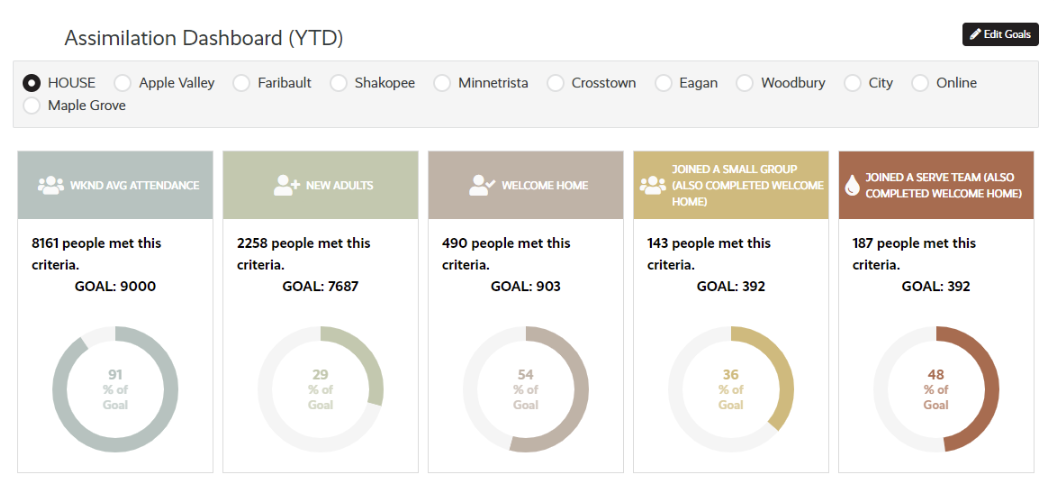The width and height of the screenshot is (1054, 493).
Task: Pick the Woodbury campus option
Action: (x=745, y=83)
